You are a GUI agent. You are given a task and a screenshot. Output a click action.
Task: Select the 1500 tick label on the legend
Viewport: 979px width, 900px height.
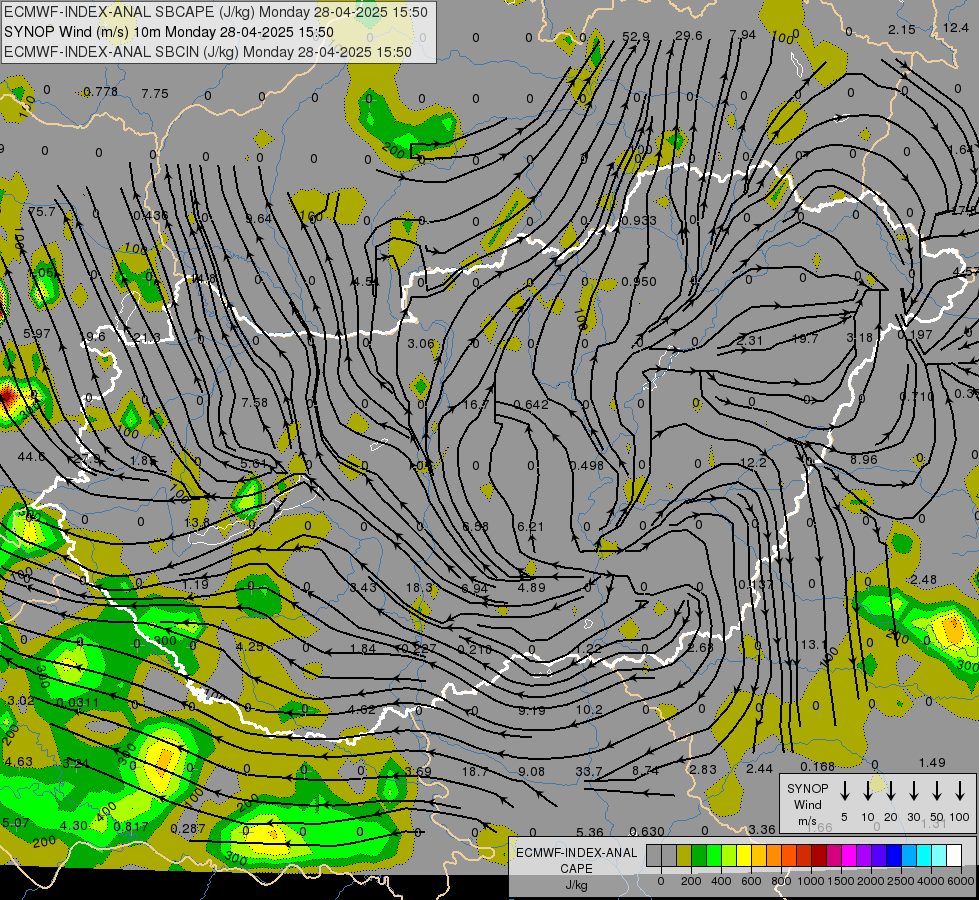[x=840, y=881]
